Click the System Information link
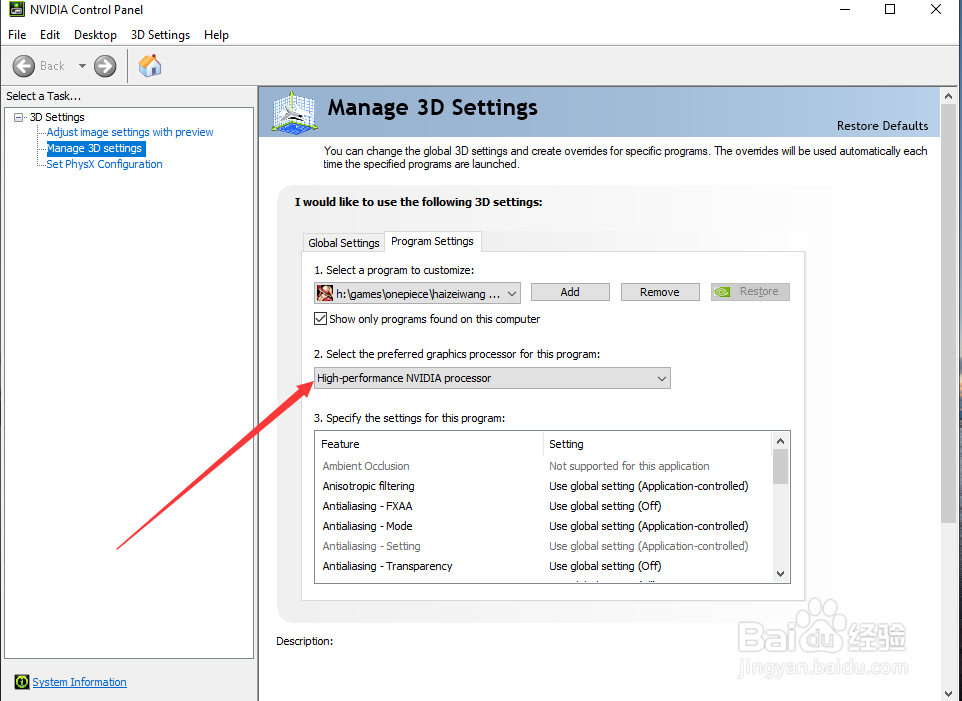962x701 pixels. [79, 682]
